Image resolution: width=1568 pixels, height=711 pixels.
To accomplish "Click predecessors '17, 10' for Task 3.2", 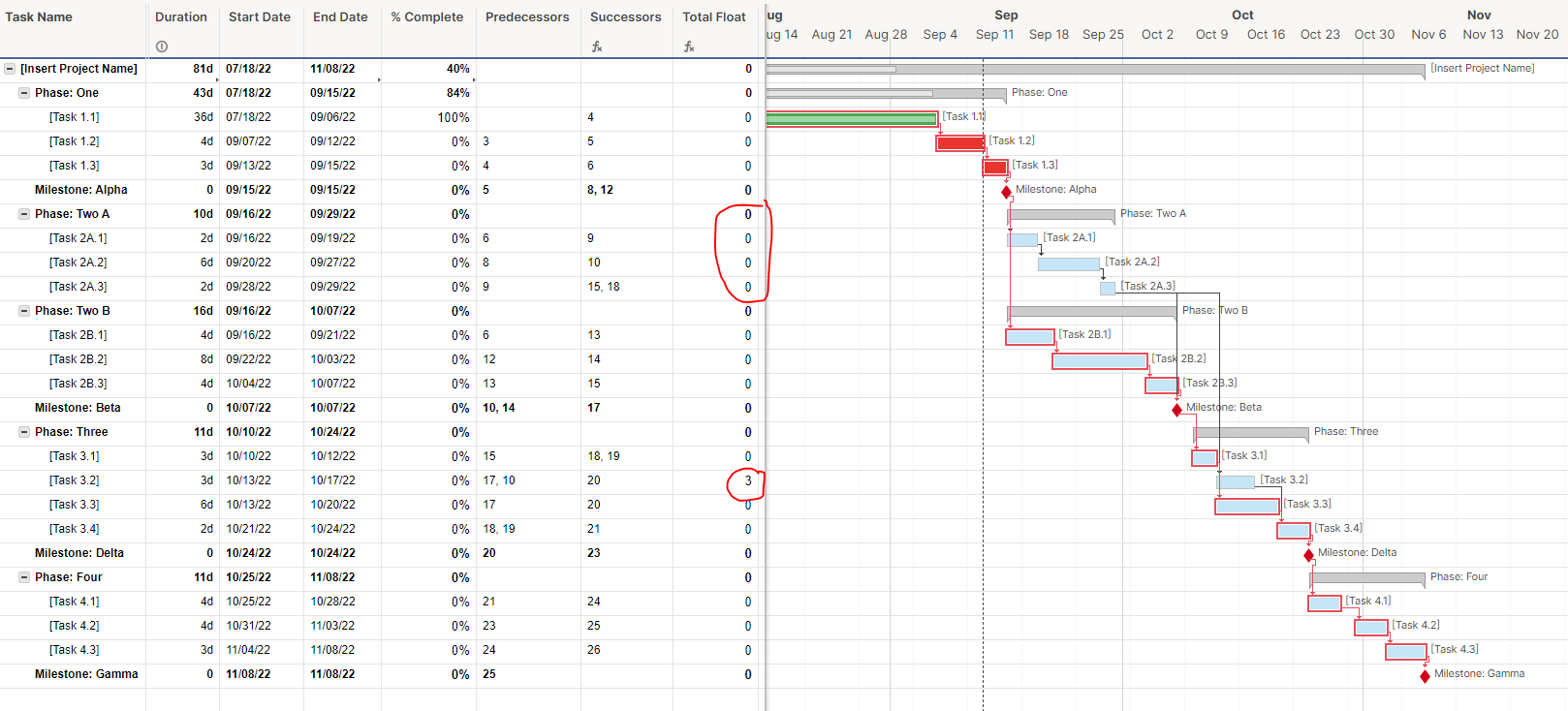I will (499, 480).
